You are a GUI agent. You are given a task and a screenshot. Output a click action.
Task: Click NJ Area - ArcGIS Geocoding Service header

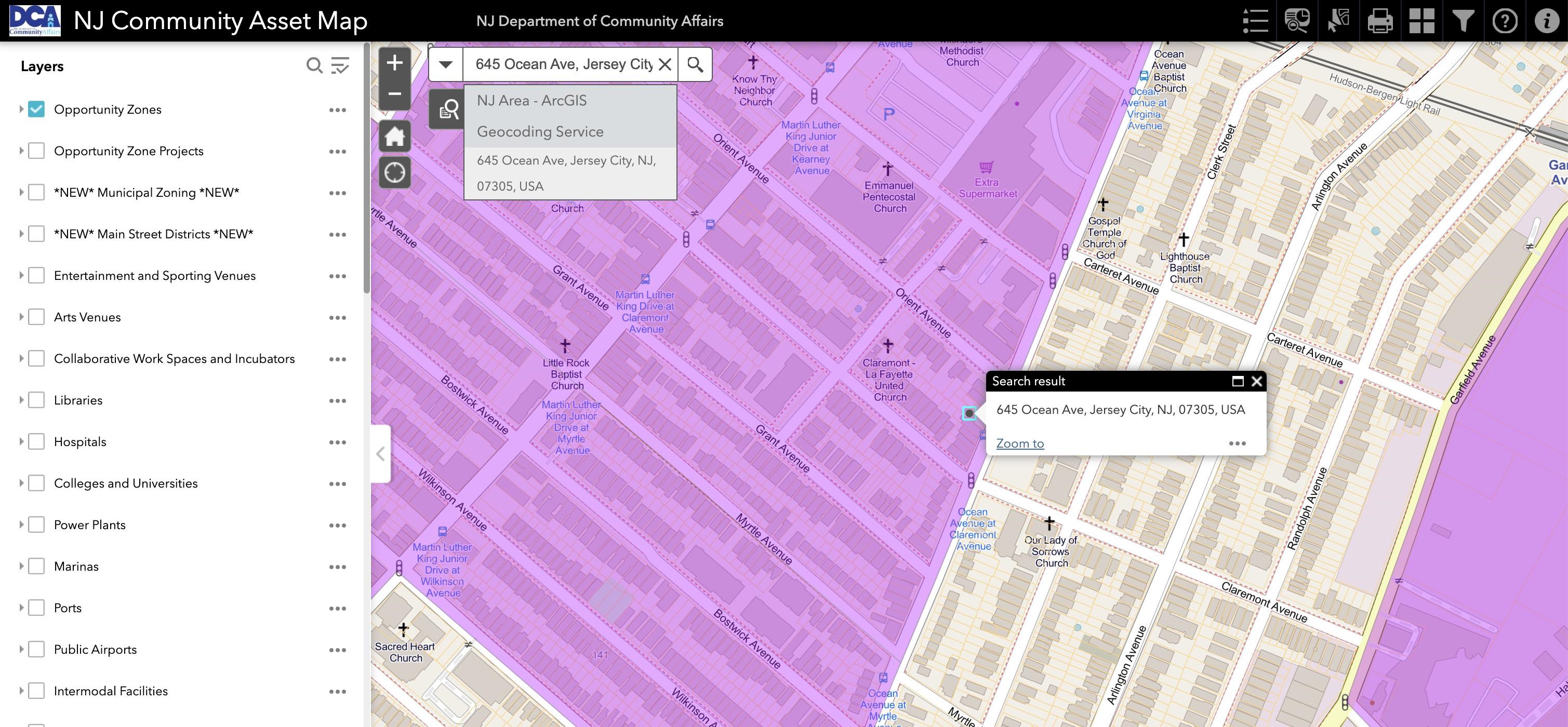(x=570, y=116)
